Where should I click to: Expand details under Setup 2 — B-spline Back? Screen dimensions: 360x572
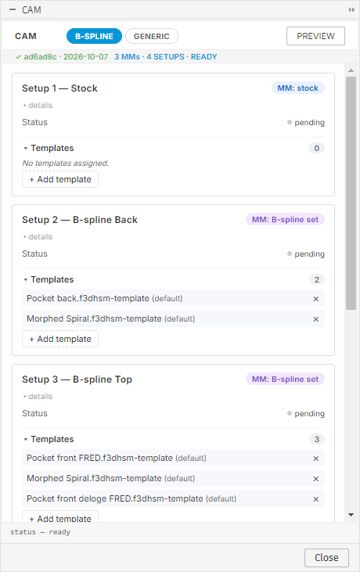pos(38,237)
